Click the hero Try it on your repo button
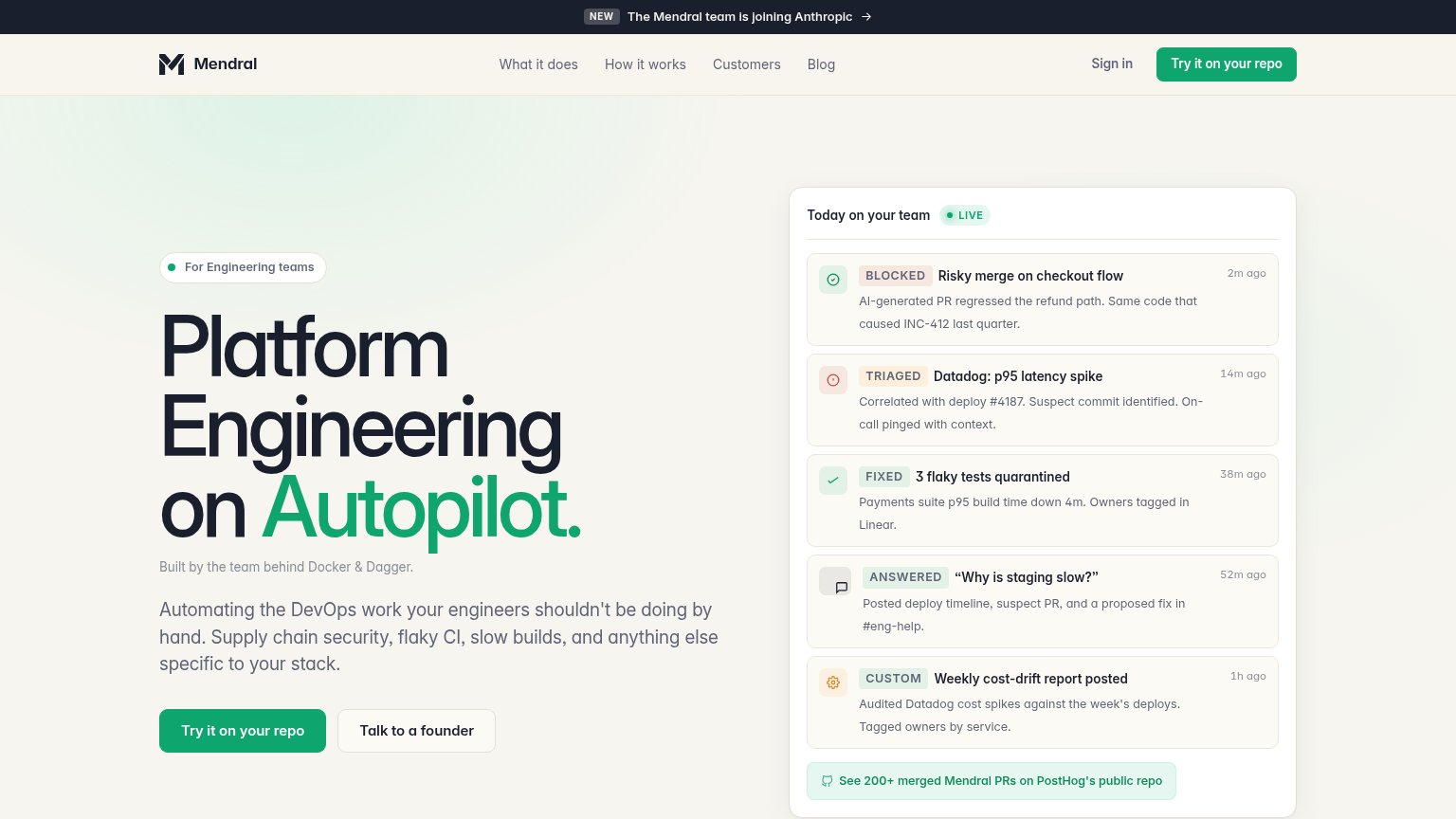This screenshot has height=819, width=1456. click(243, 731)
